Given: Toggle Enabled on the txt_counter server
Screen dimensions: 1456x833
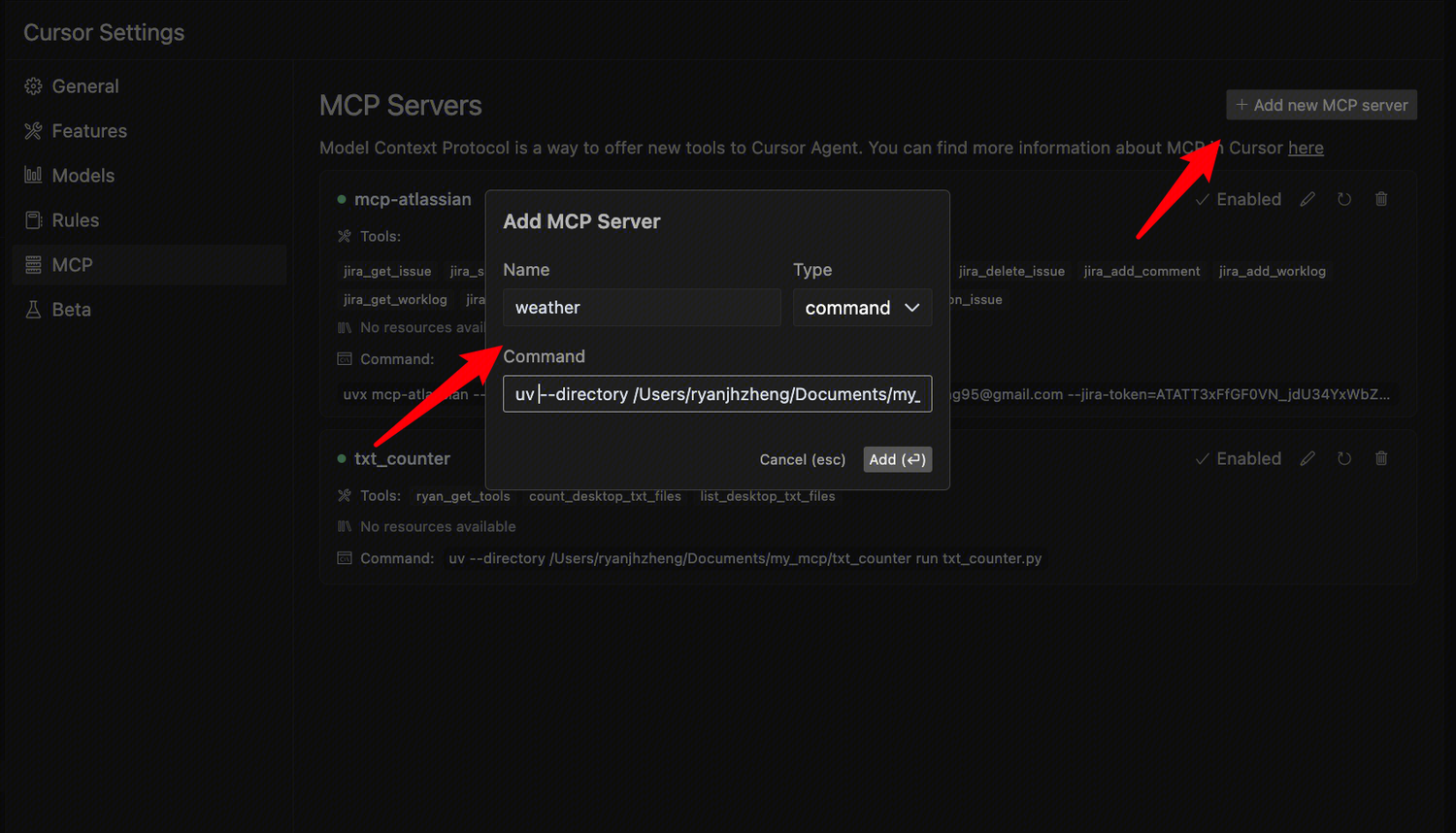Looking at the screenshot, I should tap(1238, 457).
